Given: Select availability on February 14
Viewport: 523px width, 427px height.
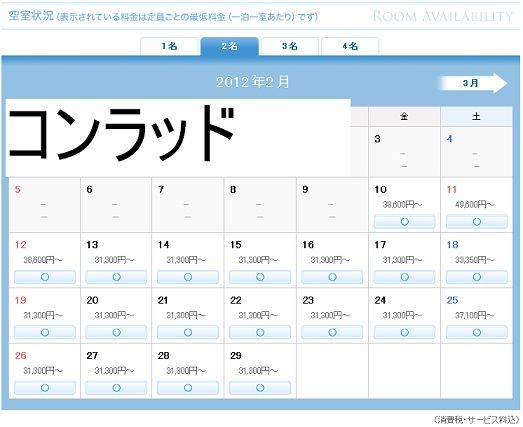Looking at the screenshot, I should point(188,277).
